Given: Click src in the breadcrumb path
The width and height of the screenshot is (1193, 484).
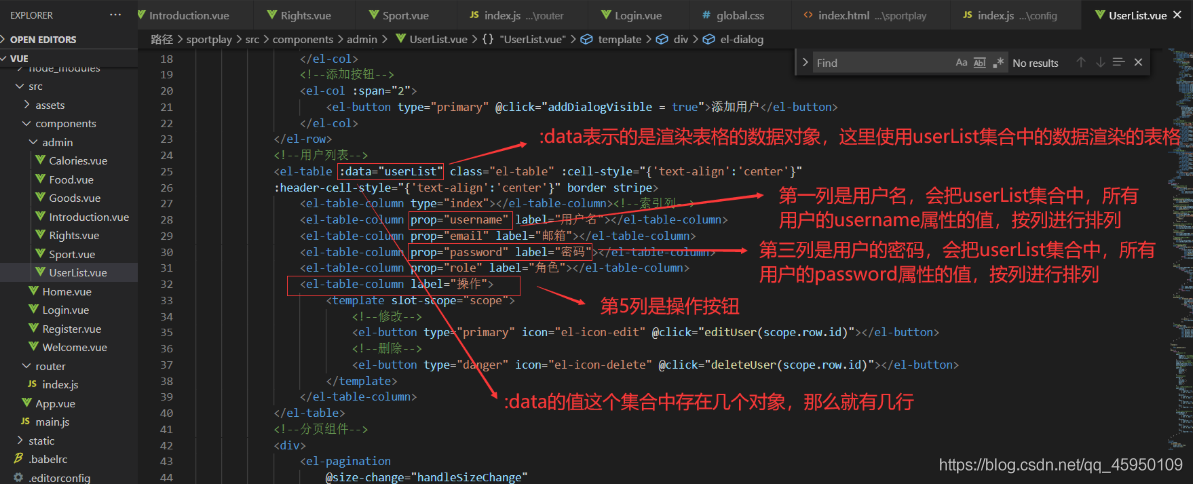Looking at the screenshot, I should tap(252, 40).
